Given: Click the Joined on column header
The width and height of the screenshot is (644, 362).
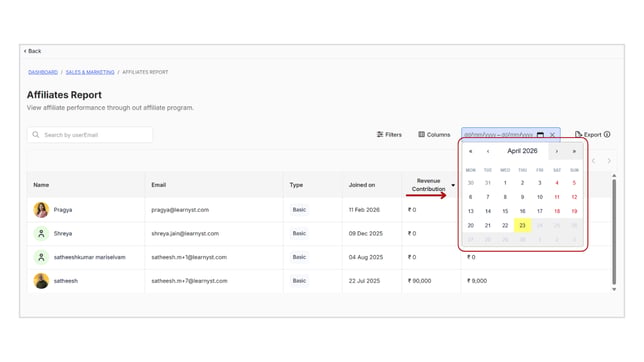Looking at the screenshot, I should 362,185.
